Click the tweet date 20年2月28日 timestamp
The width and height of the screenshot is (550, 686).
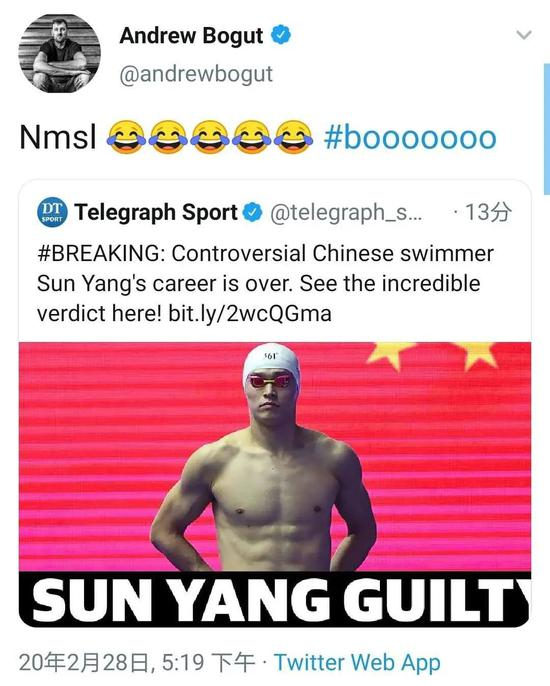pos(137,663)
